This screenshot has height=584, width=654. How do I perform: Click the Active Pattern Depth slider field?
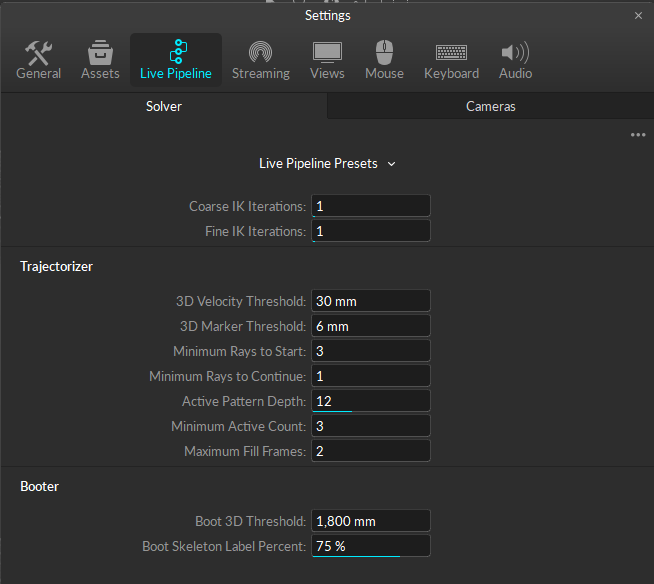pos(370,401)
